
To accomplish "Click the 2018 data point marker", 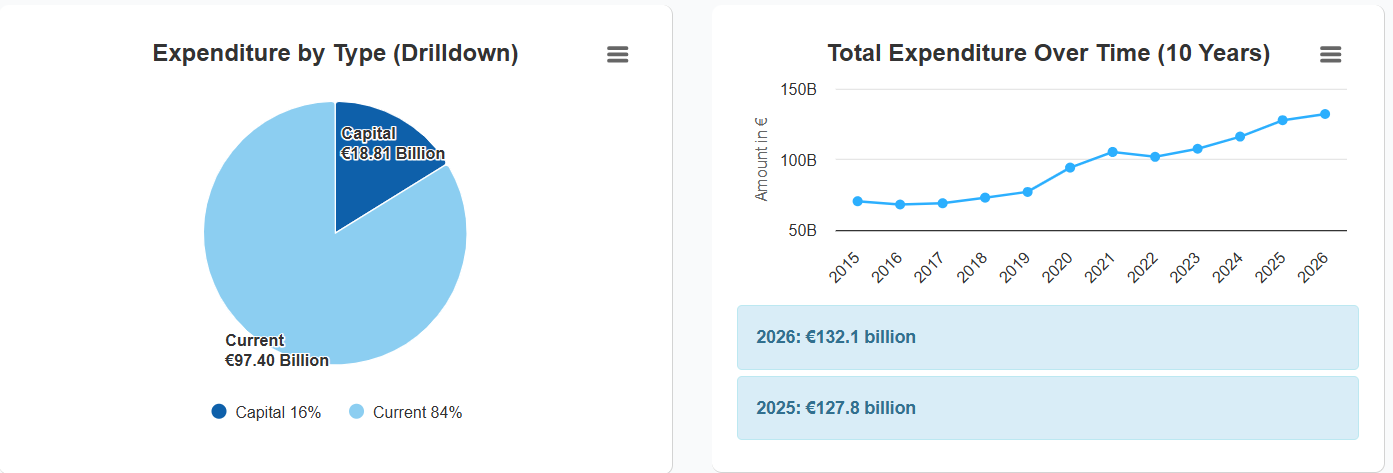I will coord(985,197).
